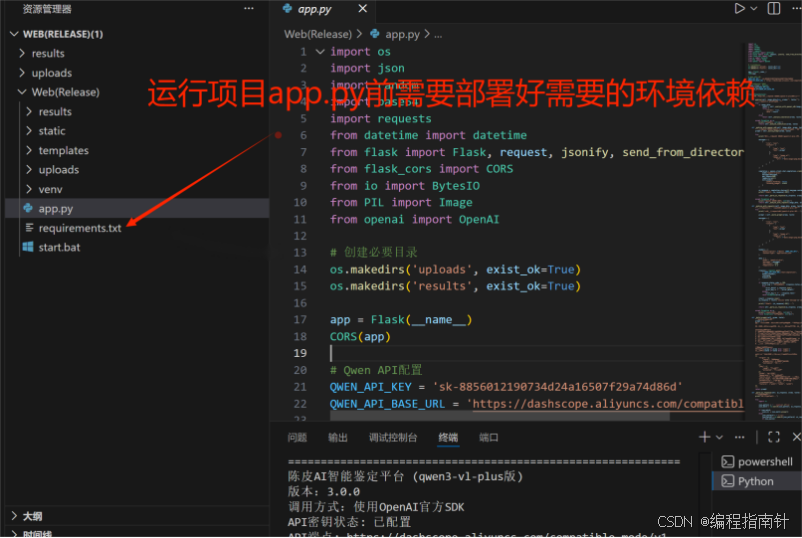Open the start.bat file
Screen dimensions: 802x538
pos(137,247)
